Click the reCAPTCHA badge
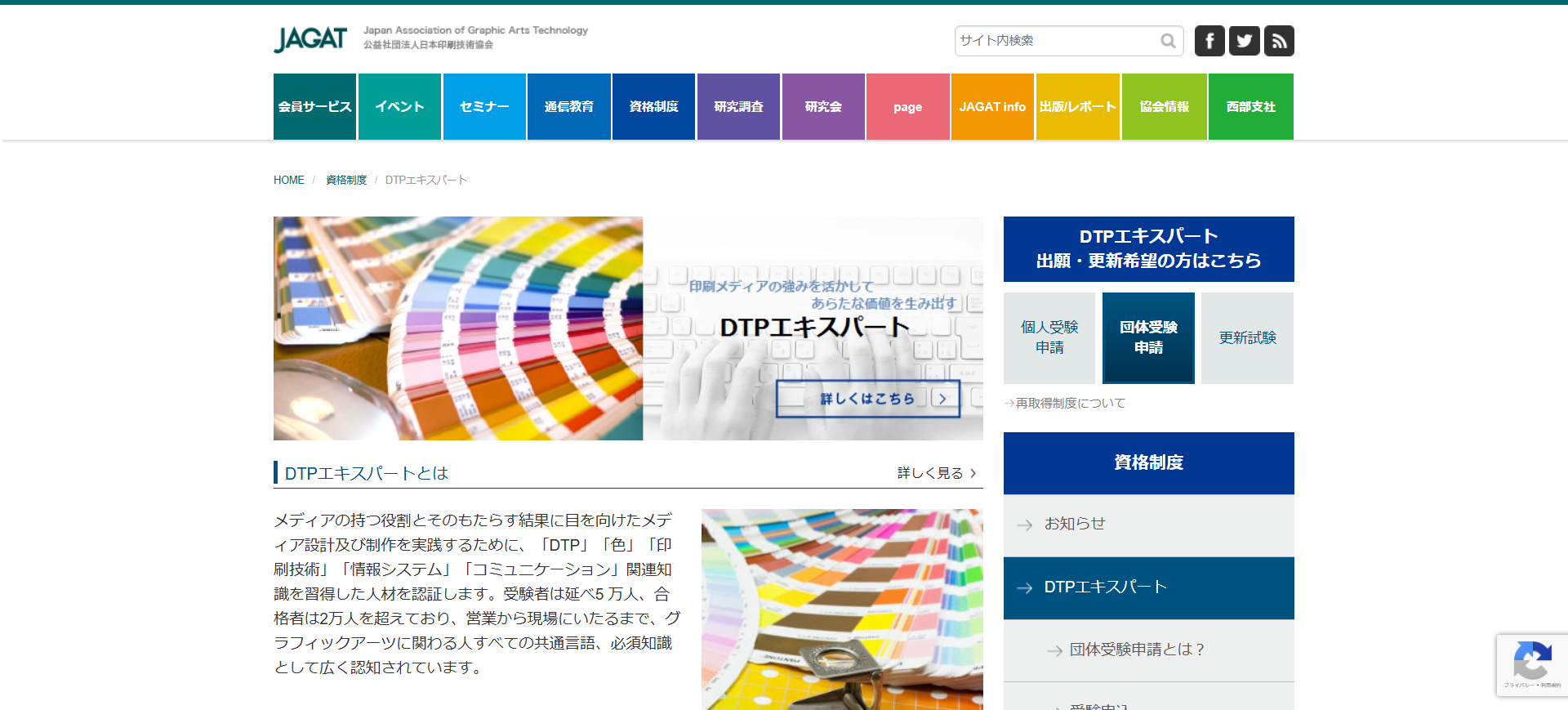Viewport: 1568px width, 710px height. click(1532, 665)
